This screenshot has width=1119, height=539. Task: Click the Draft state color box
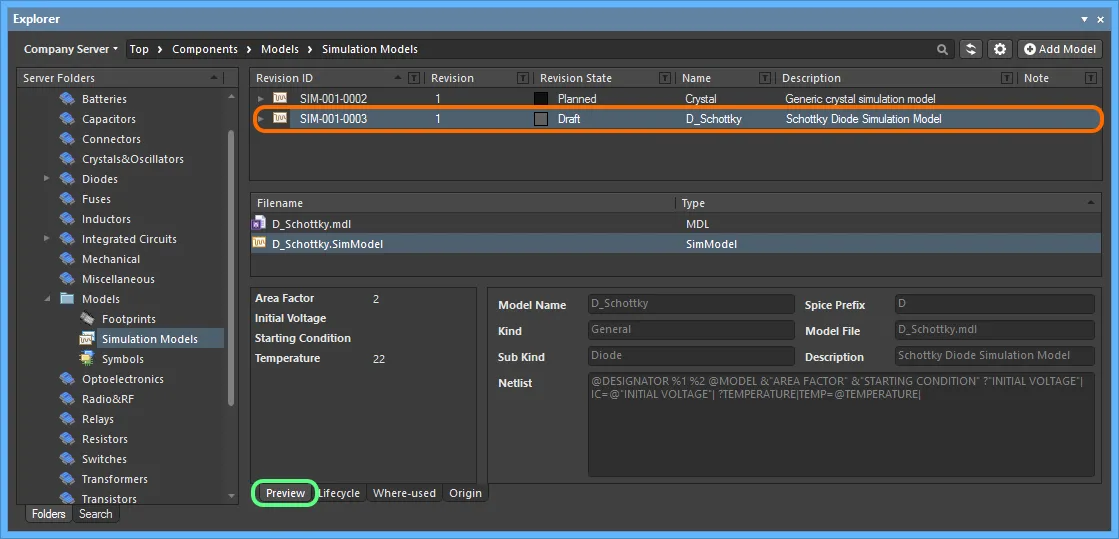pos(541,119)
